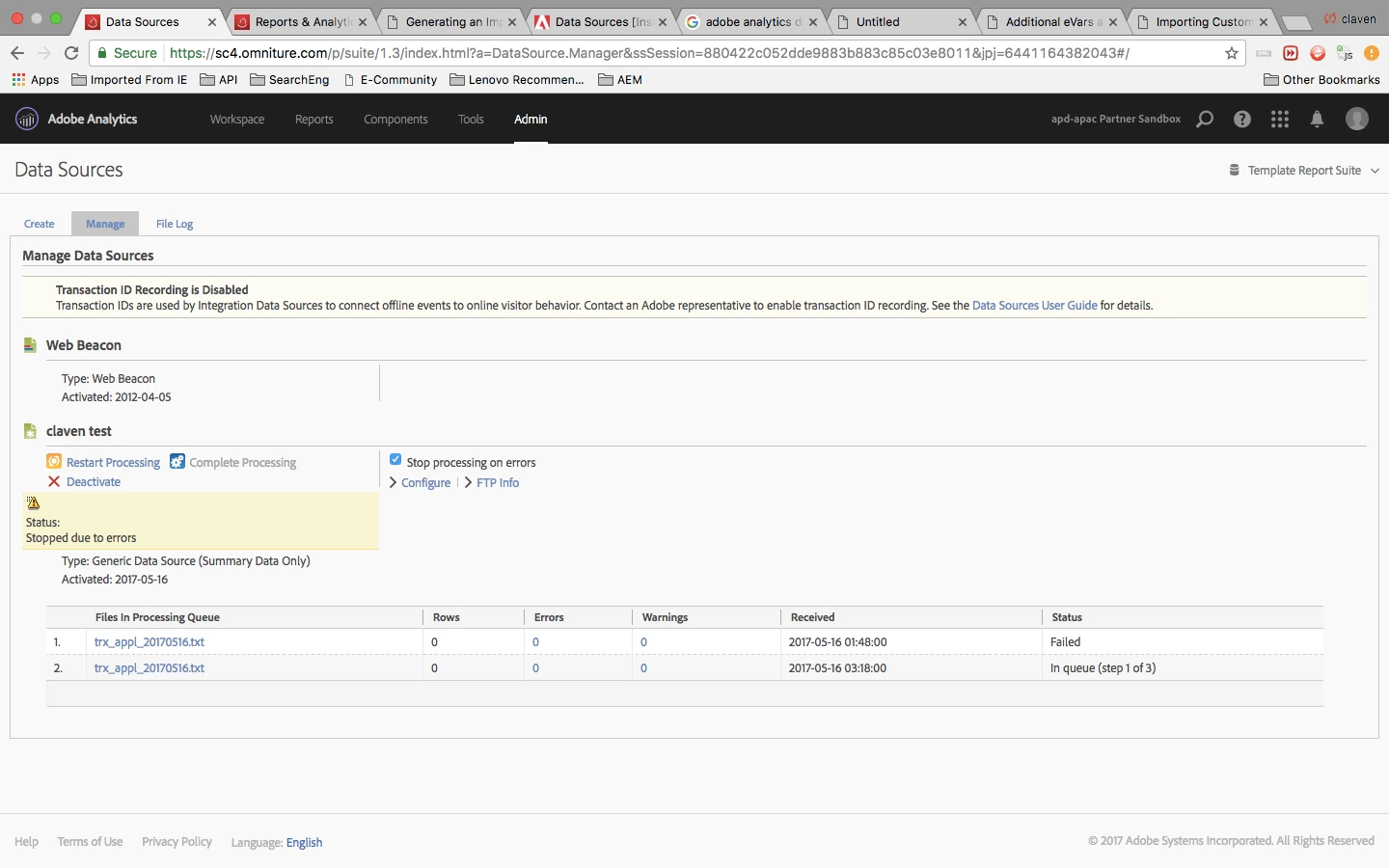1389x868 pixels.
Task: Click the claven test data source icon
Action: [30, 431]
